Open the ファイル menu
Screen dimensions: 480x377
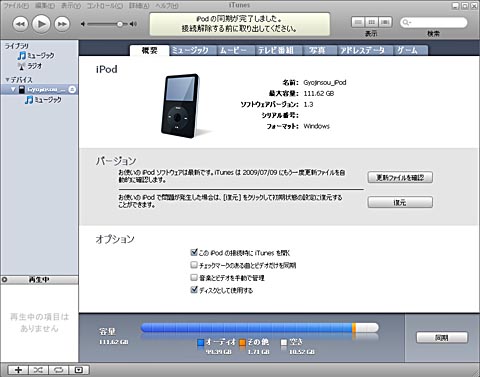point(16,6)
